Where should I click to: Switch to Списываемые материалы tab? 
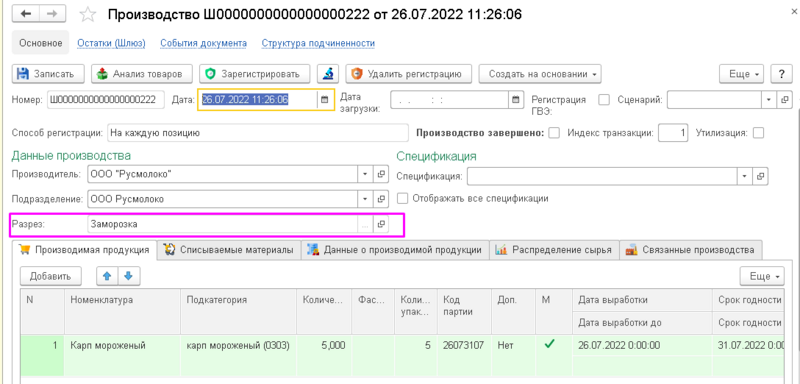[x=229, y=250]
